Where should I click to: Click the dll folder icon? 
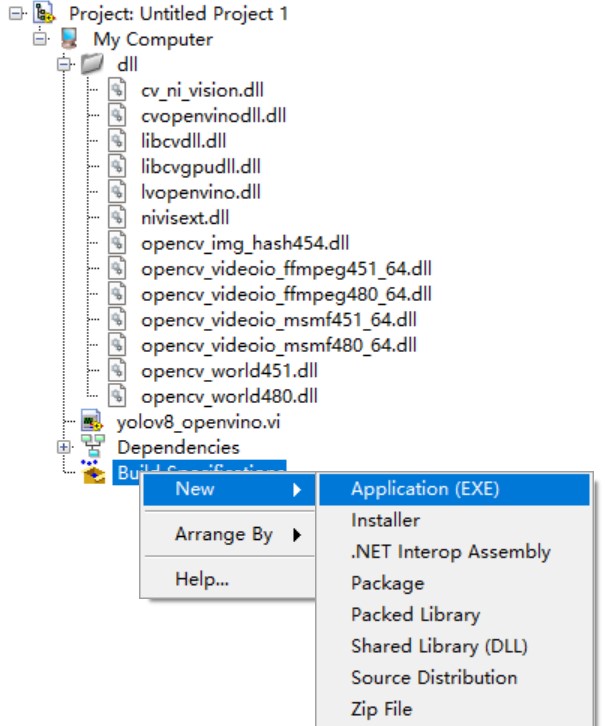coord(93,65)
